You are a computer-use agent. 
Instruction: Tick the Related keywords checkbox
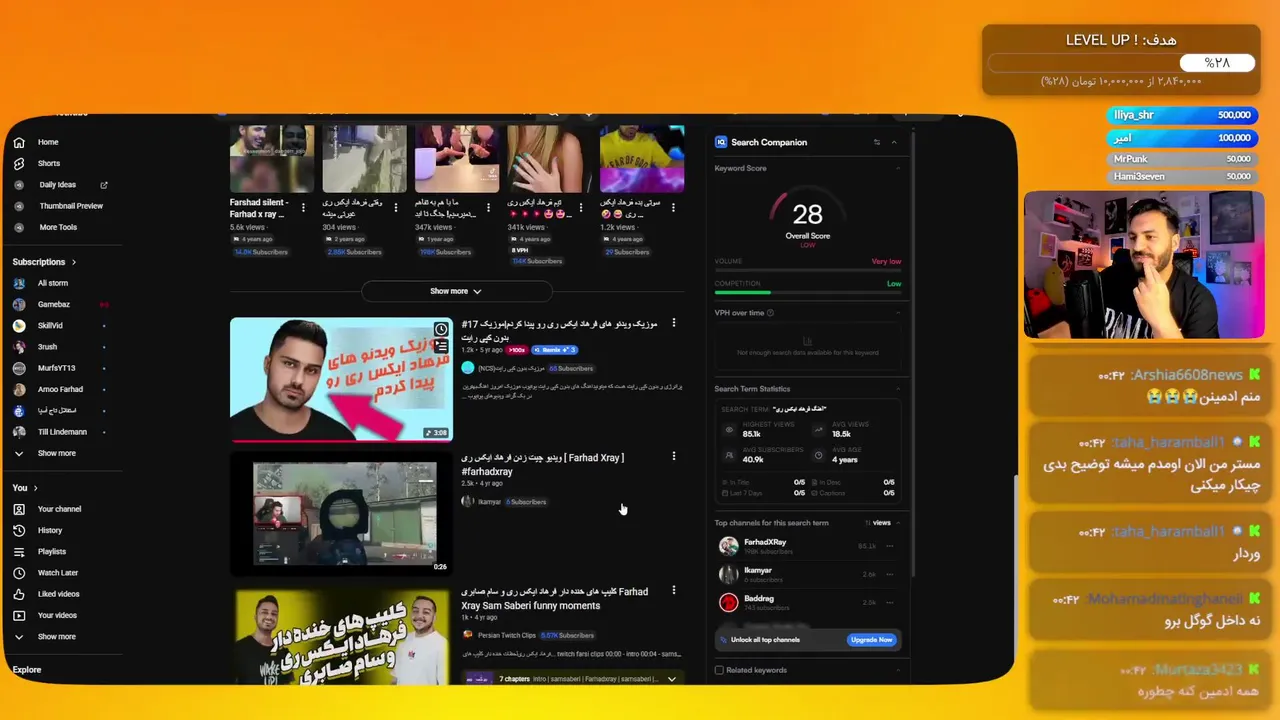(x=719, y=670)
